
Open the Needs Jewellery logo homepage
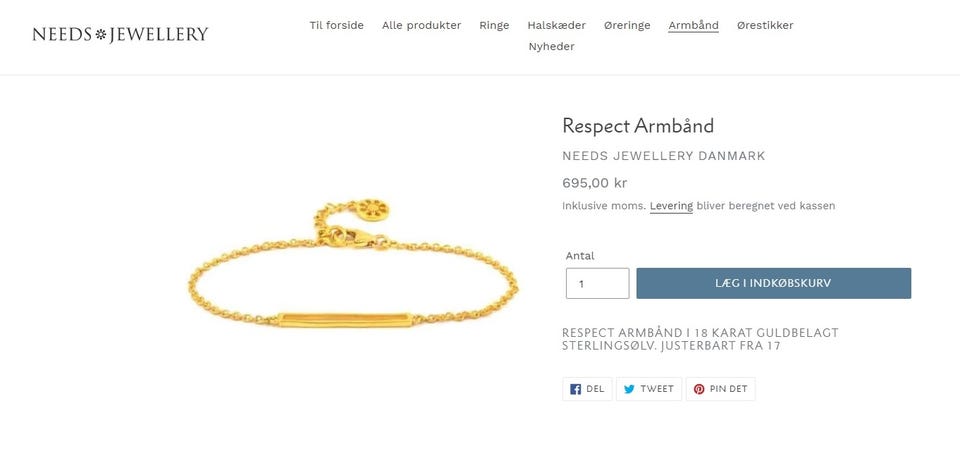coord(120,34)
